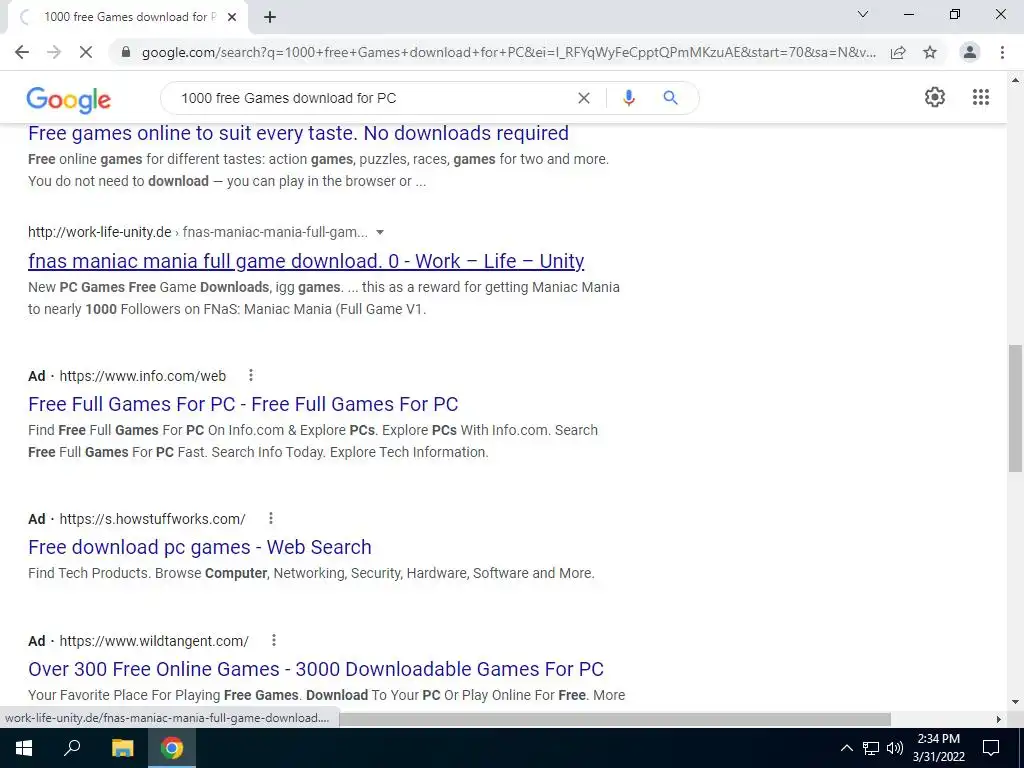
Task: Open volume speaker tray icon
Action: (x=895, y=748)
